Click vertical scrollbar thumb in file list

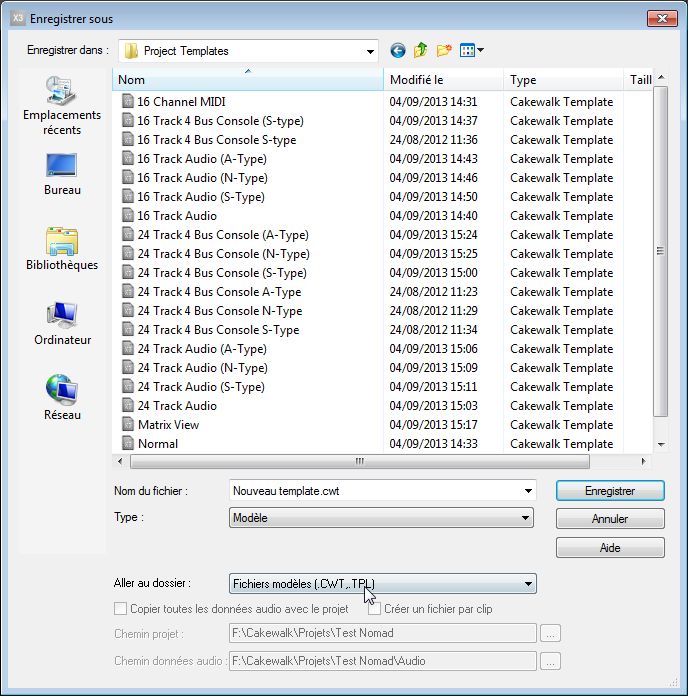point(660,251)
